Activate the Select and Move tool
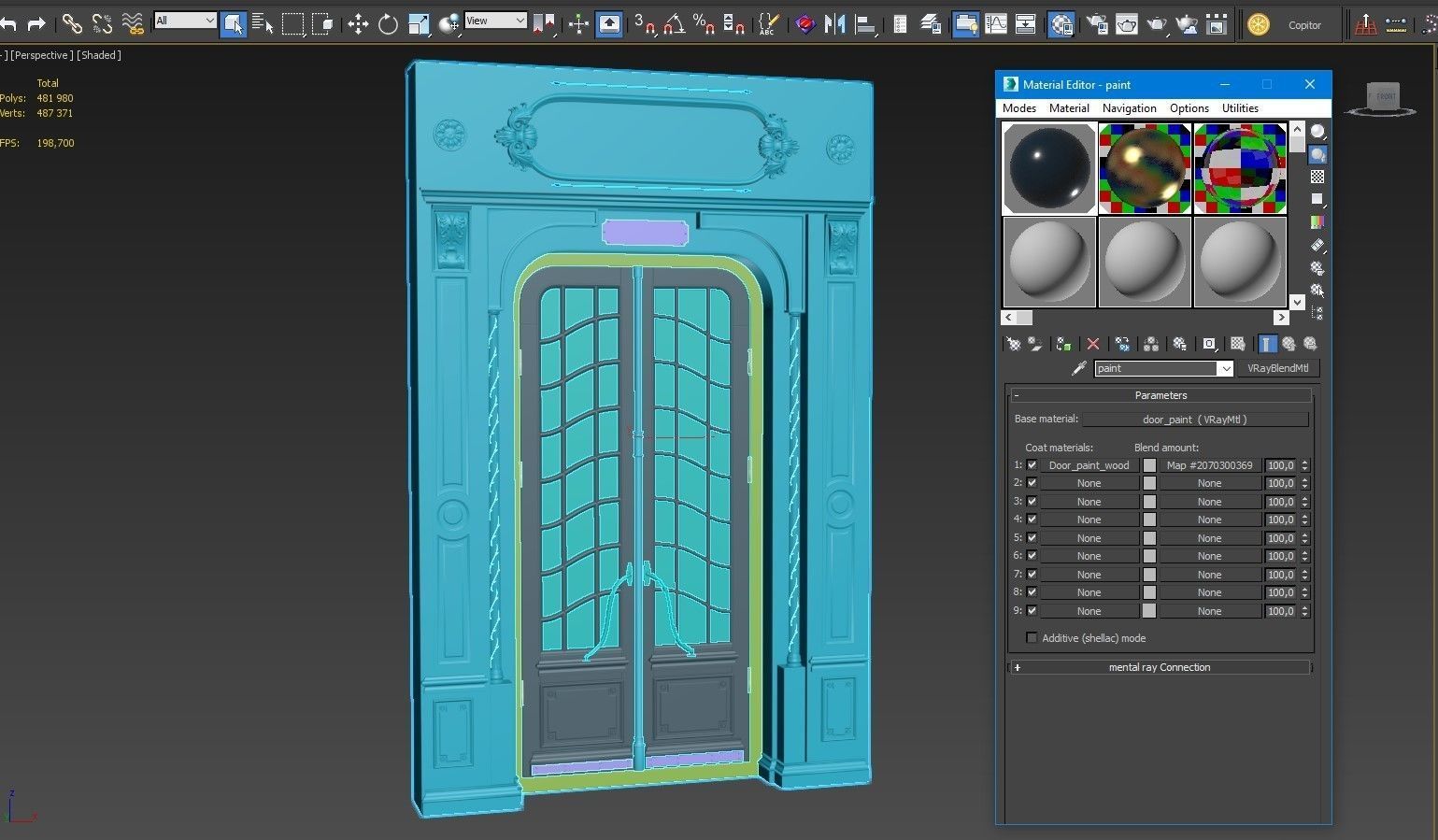Screen dimensions: 1438x840 (358, 24)
